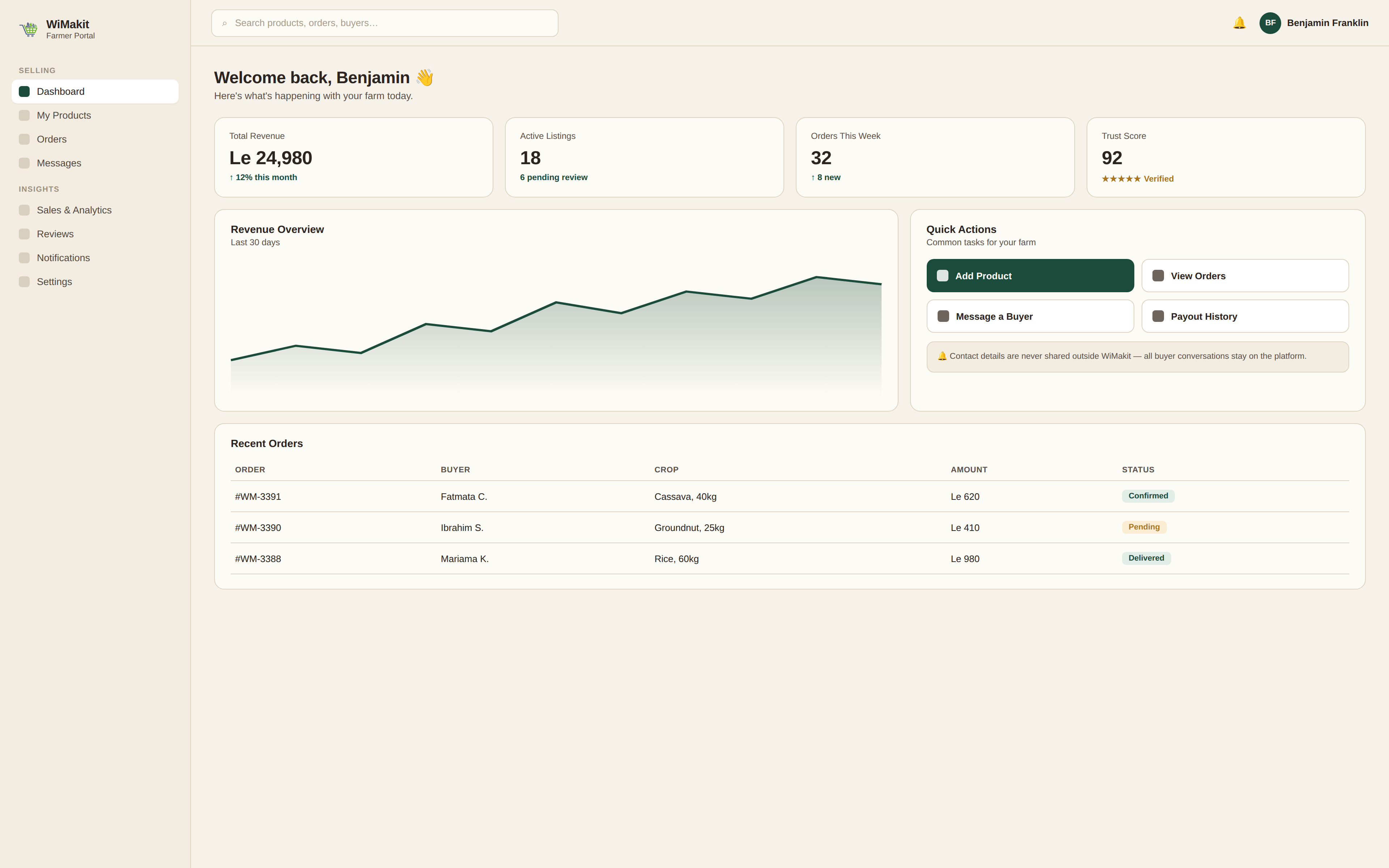
Task: Click the BF user avatar
Action: [x=1270, y=23]
